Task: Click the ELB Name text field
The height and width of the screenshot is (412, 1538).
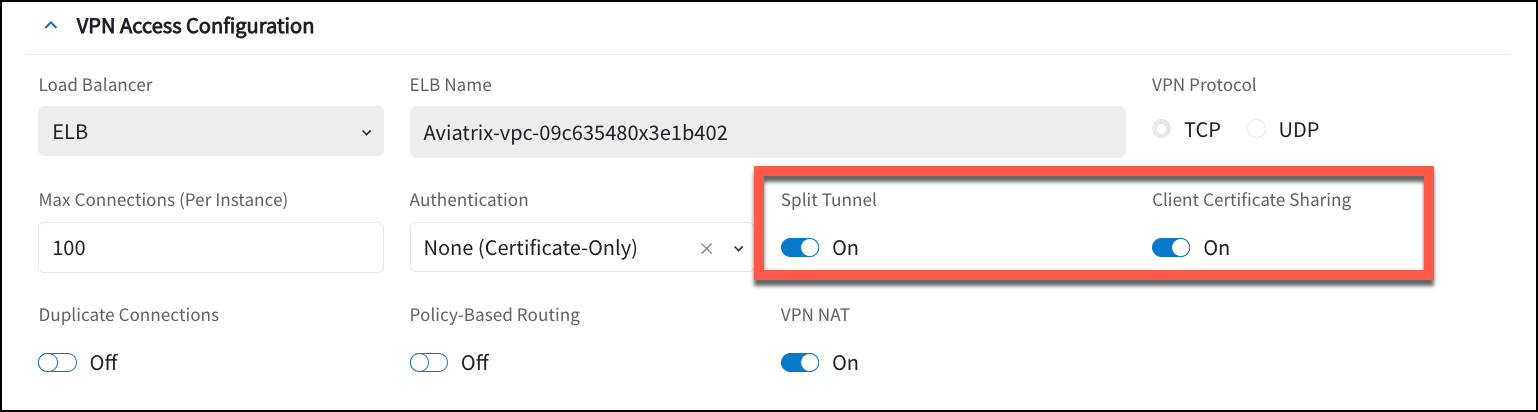Action: coord(767,131)
